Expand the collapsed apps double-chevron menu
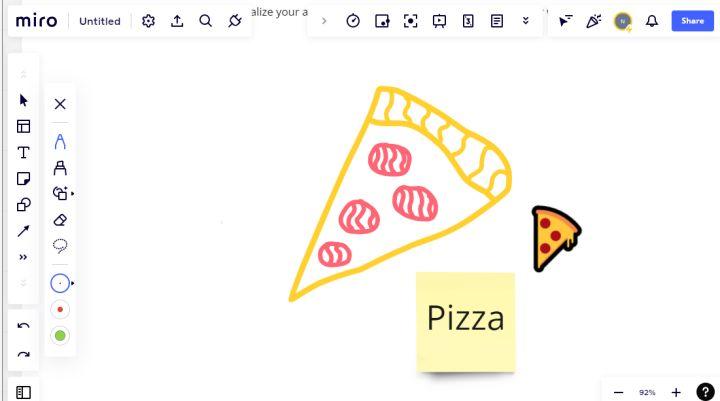 [526, 21]
